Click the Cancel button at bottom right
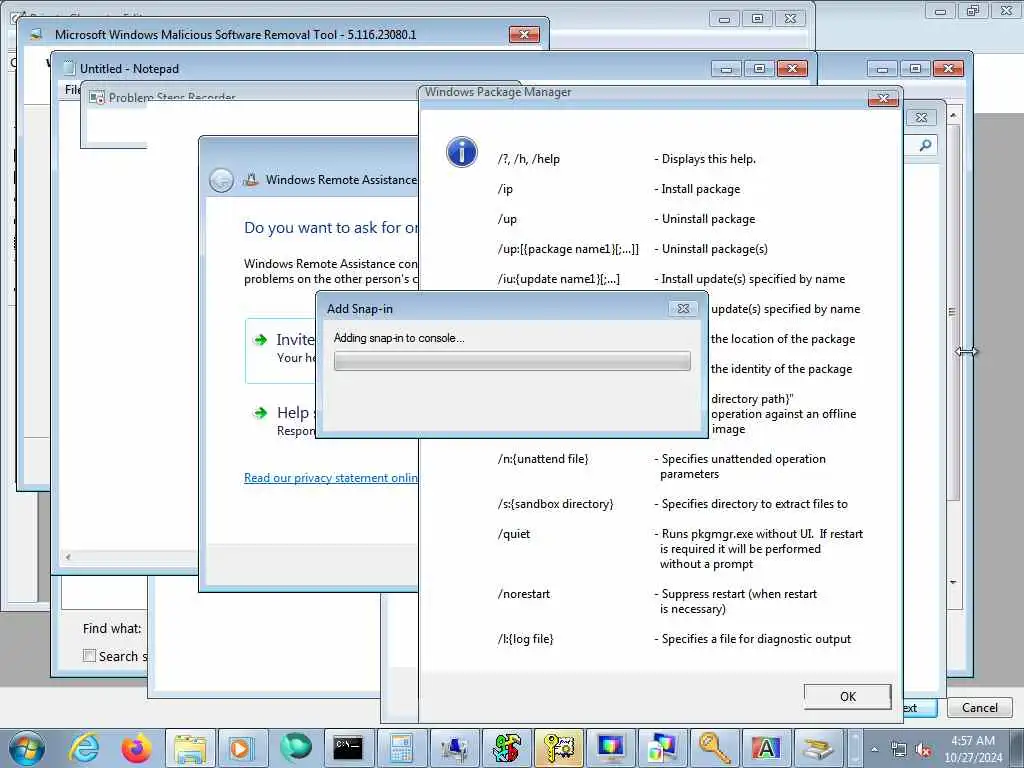Image resolution: width=1024 pixels, height=768 pixels. coord(980,707)
